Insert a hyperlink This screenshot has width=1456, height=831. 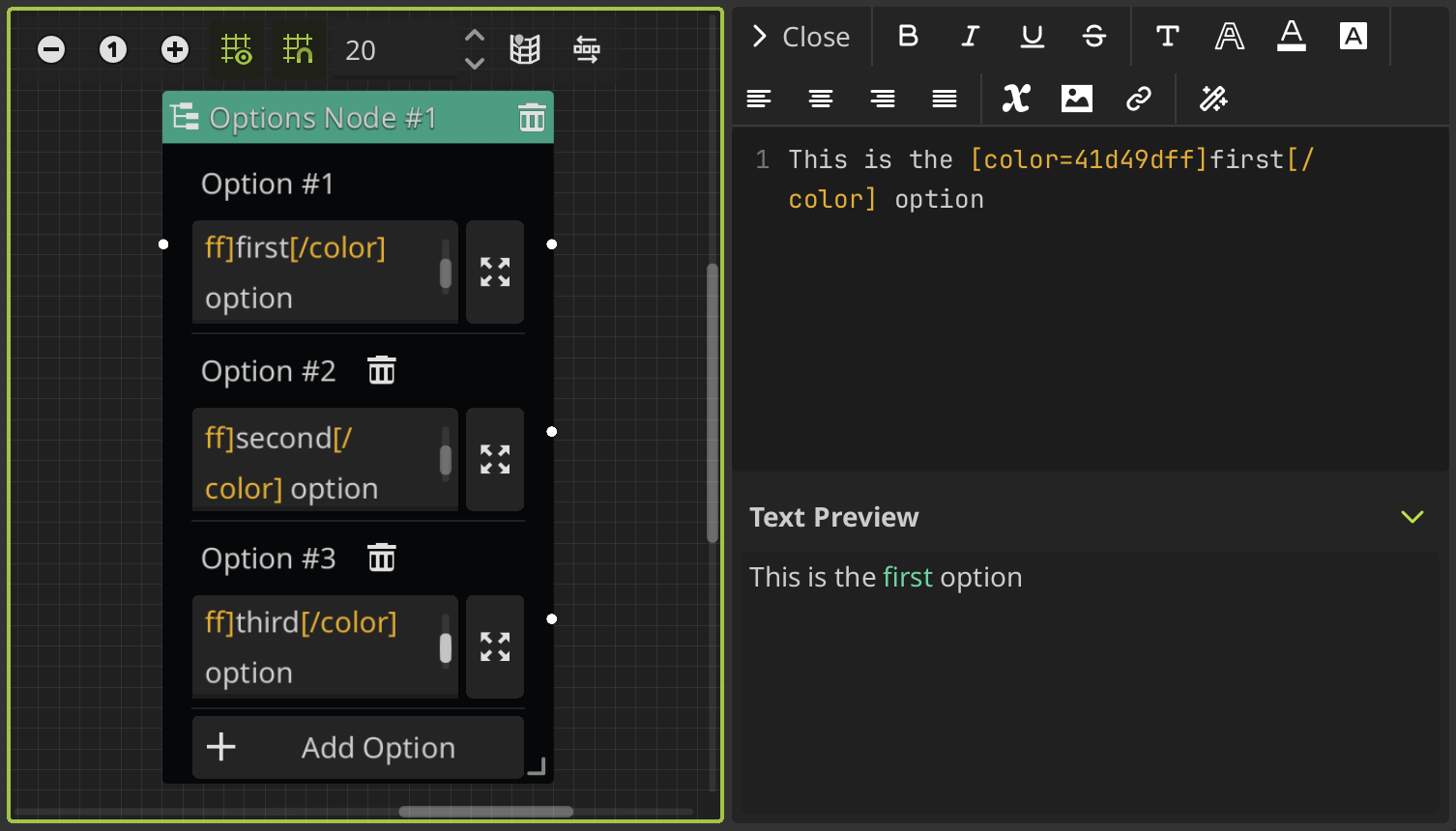(1139, 98)
